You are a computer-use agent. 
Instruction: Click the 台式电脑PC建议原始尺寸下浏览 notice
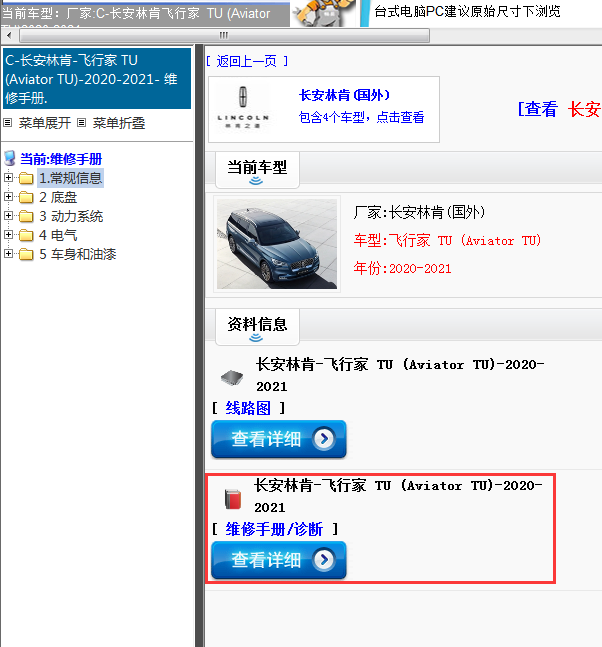(x=467, y=11)
